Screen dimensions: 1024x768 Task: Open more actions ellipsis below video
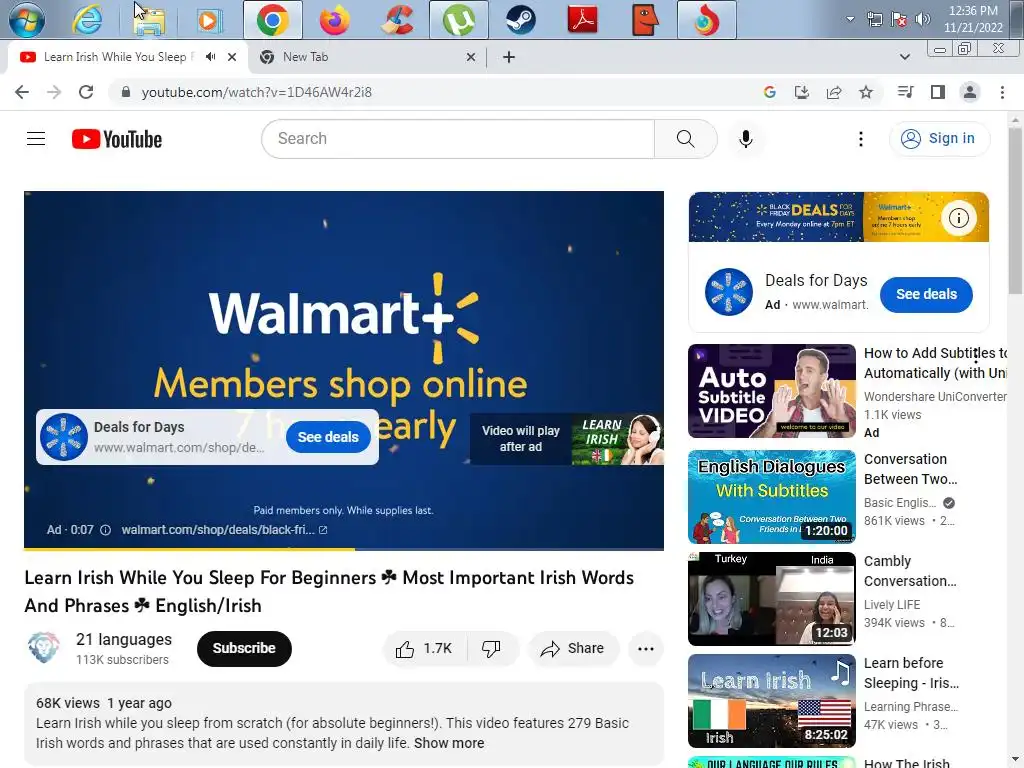point(645,648)
